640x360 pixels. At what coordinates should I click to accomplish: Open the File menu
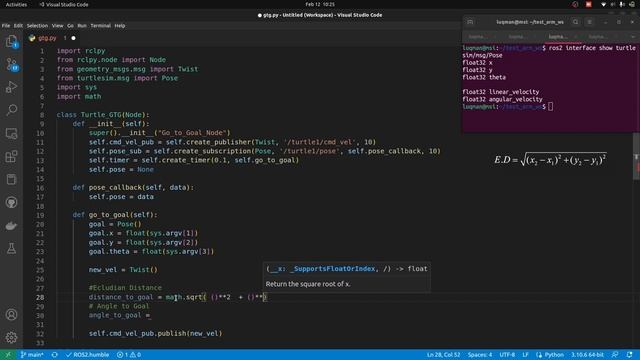pos(6,26)
